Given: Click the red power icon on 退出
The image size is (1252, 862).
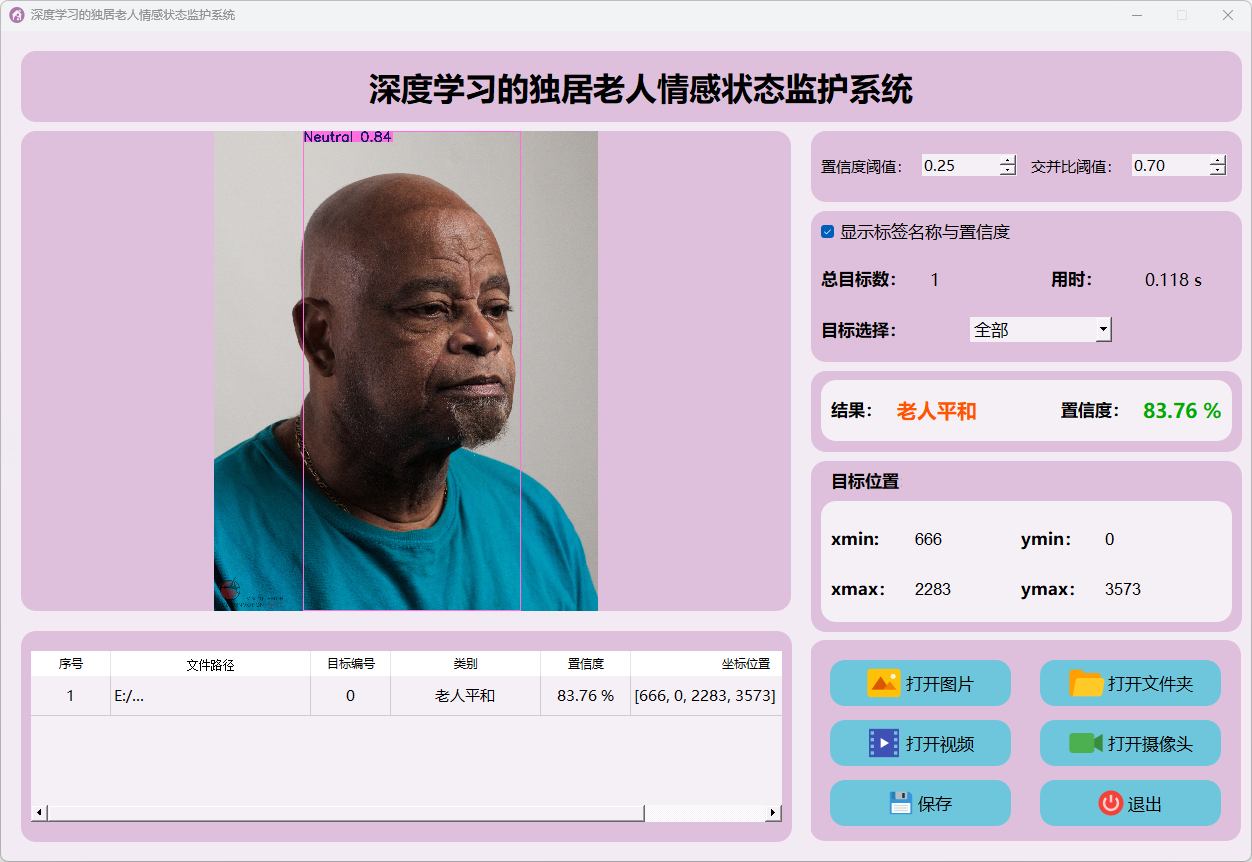Looking at the screenshot, I should click(x=1110, y=803).
